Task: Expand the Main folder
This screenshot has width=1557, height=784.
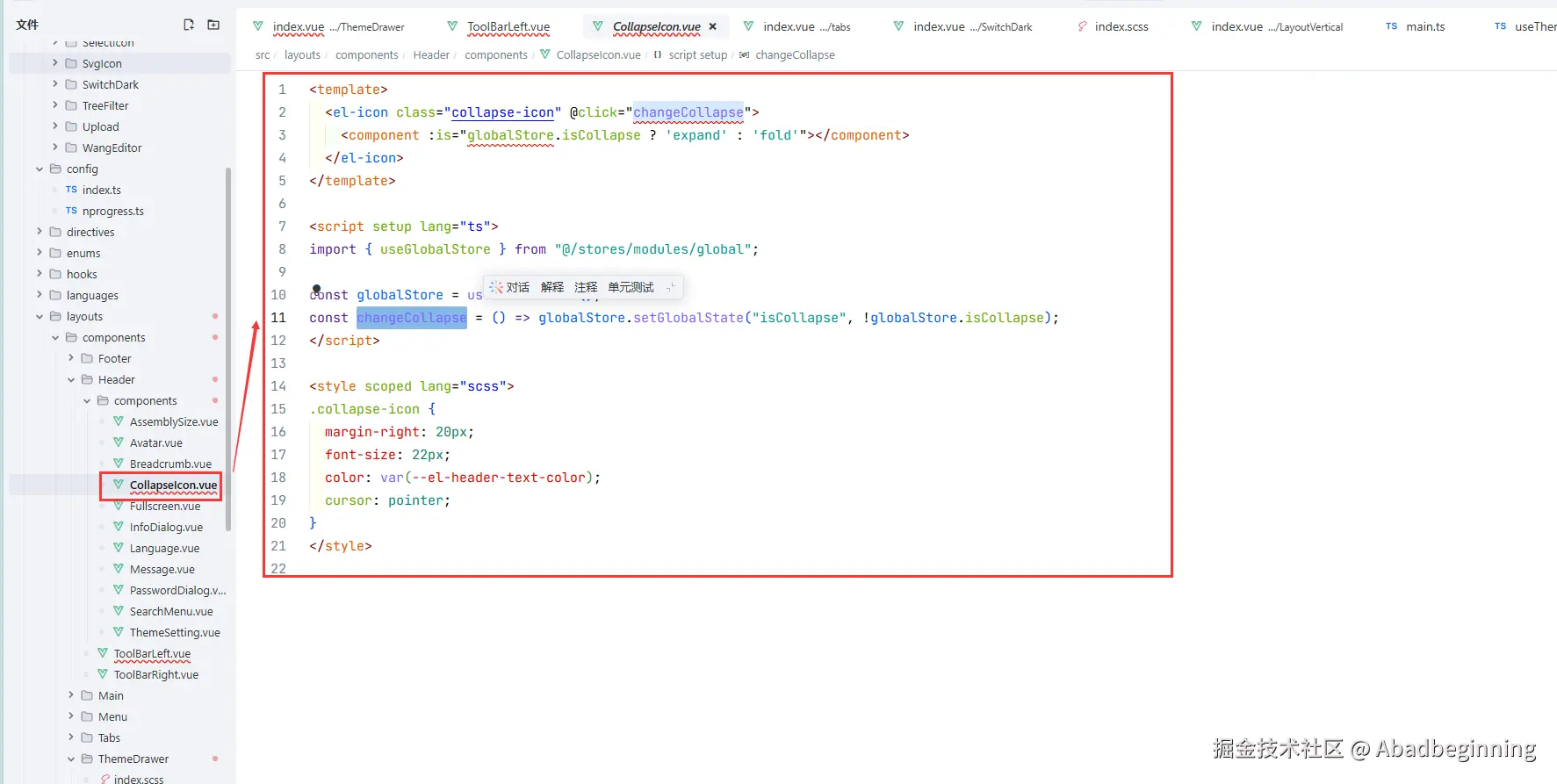Action: (x=71, y=695)
